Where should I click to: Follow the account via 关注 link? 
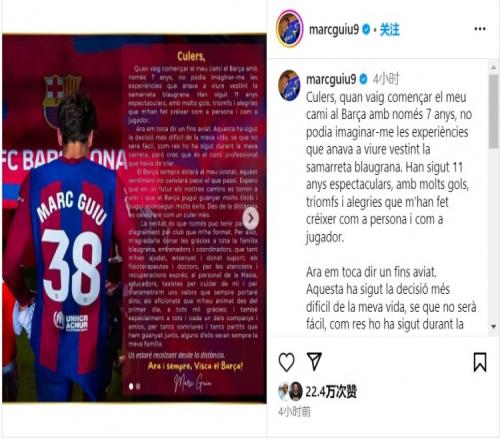coord(390,30)
